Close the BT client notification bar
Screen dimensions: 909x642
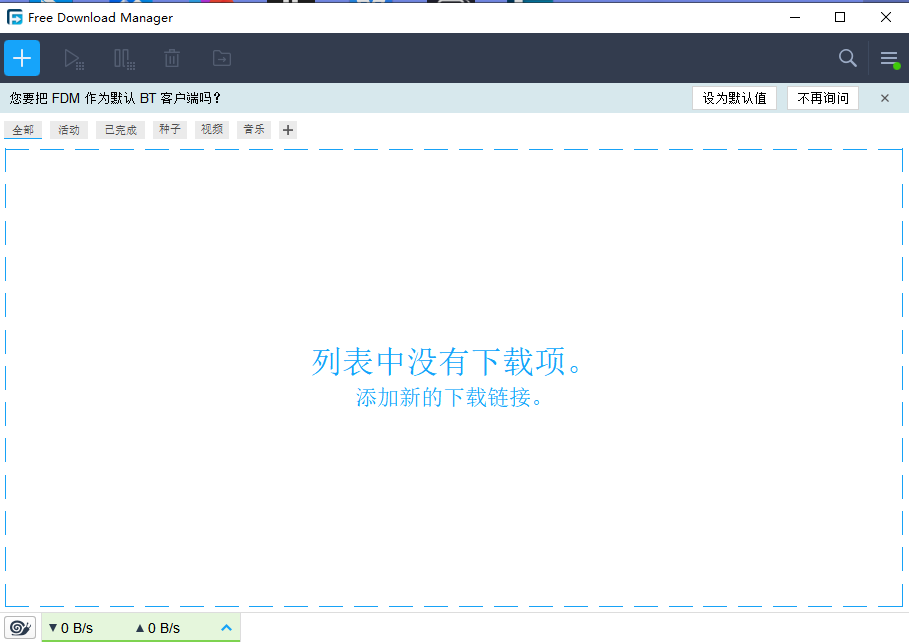coord(884,98)
